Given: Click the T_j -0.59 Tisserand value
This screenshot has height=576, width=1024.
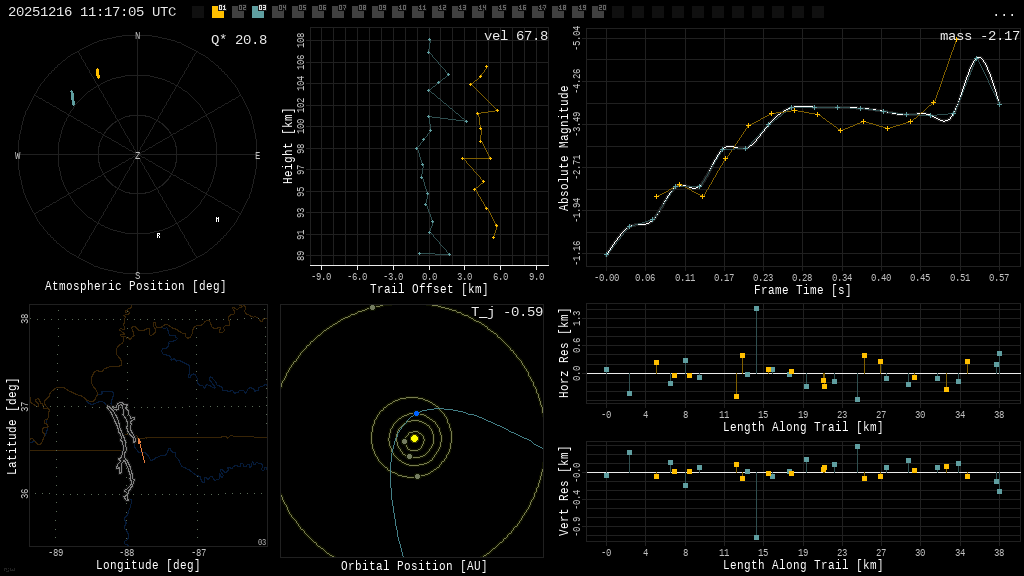Looking at the screenshot, I should click(506, 313).
